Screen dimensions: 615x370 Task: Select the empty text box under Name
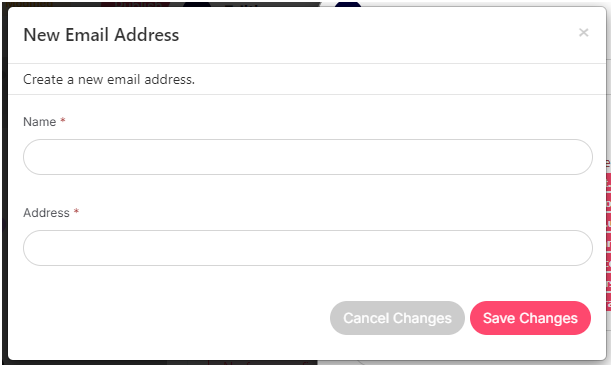click(308, 157)
